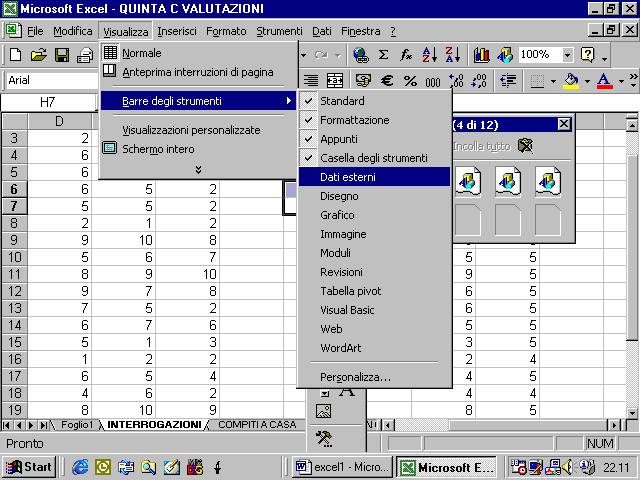640x480 pixels.
Task: Enable the Visual Basic toolbar
Action: click(374, 310)
